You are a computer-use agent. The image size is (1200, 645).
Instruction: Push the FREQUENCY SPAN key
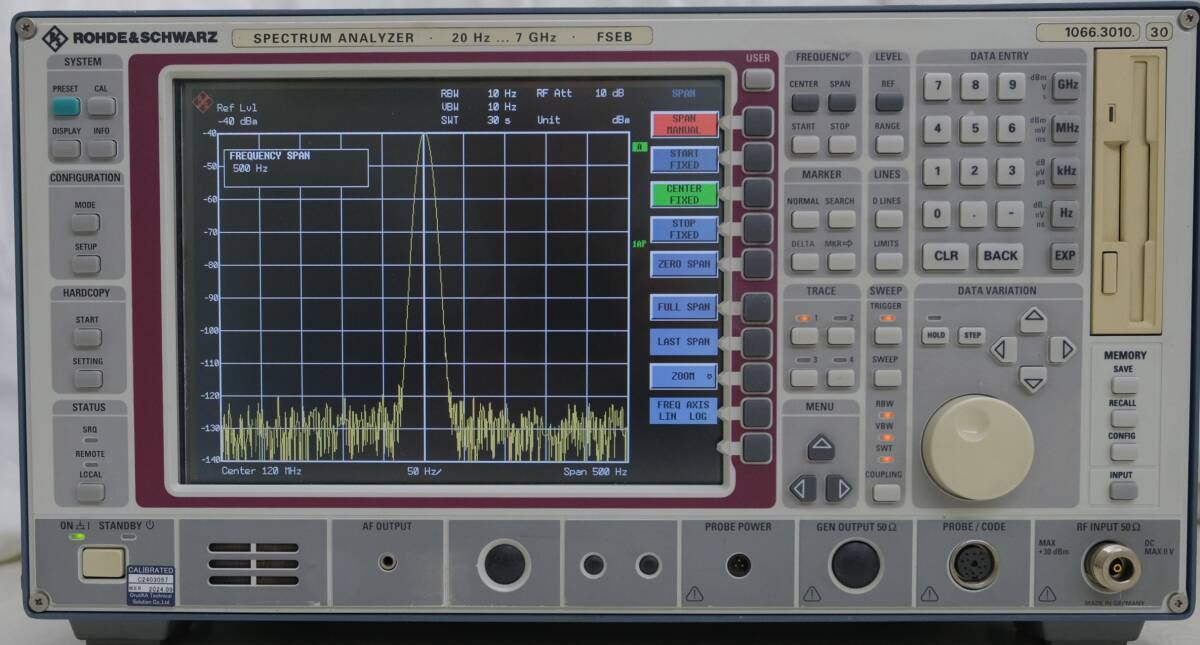click(x=842, y=102)
